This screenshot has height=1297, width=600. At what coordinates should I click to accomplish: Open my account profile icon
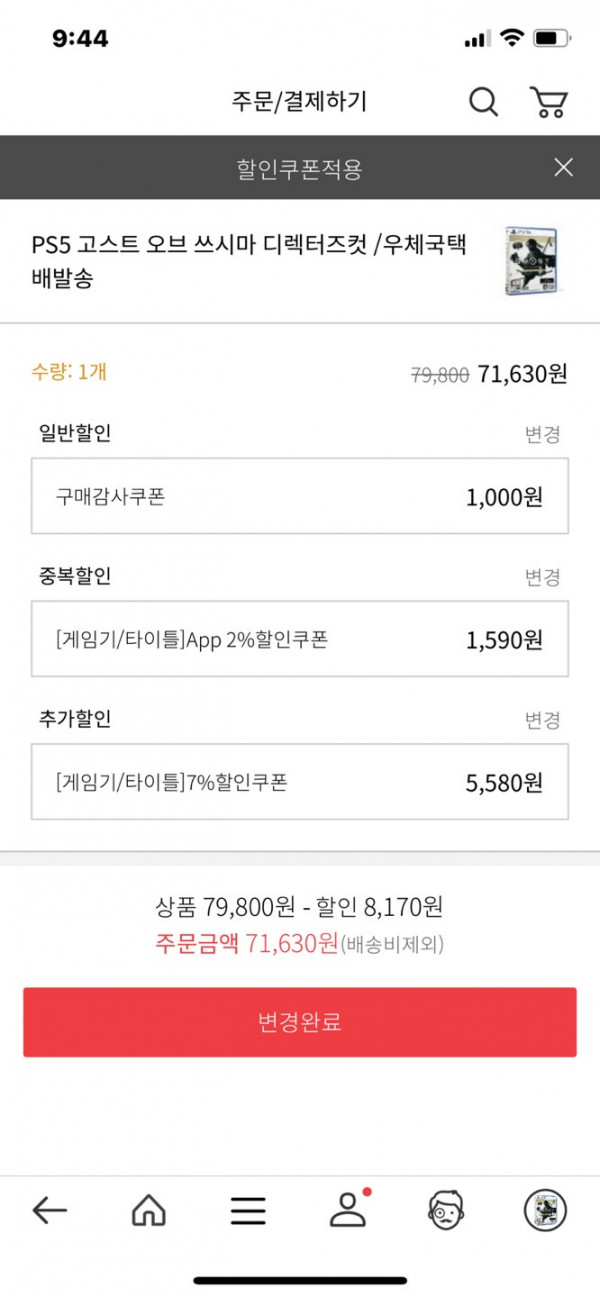[349, 1209]
